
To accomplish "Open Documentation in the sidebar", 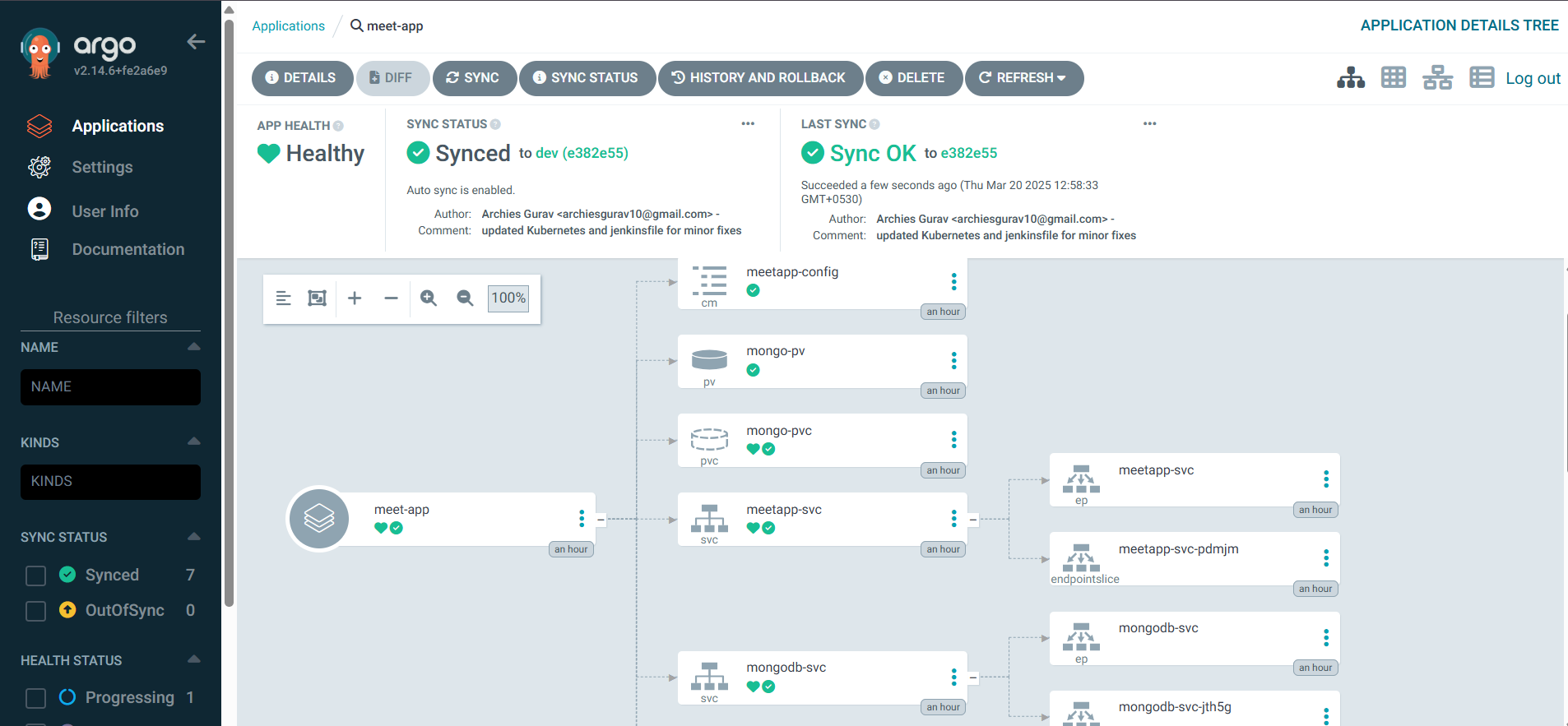I will click(x=128, y=249).
